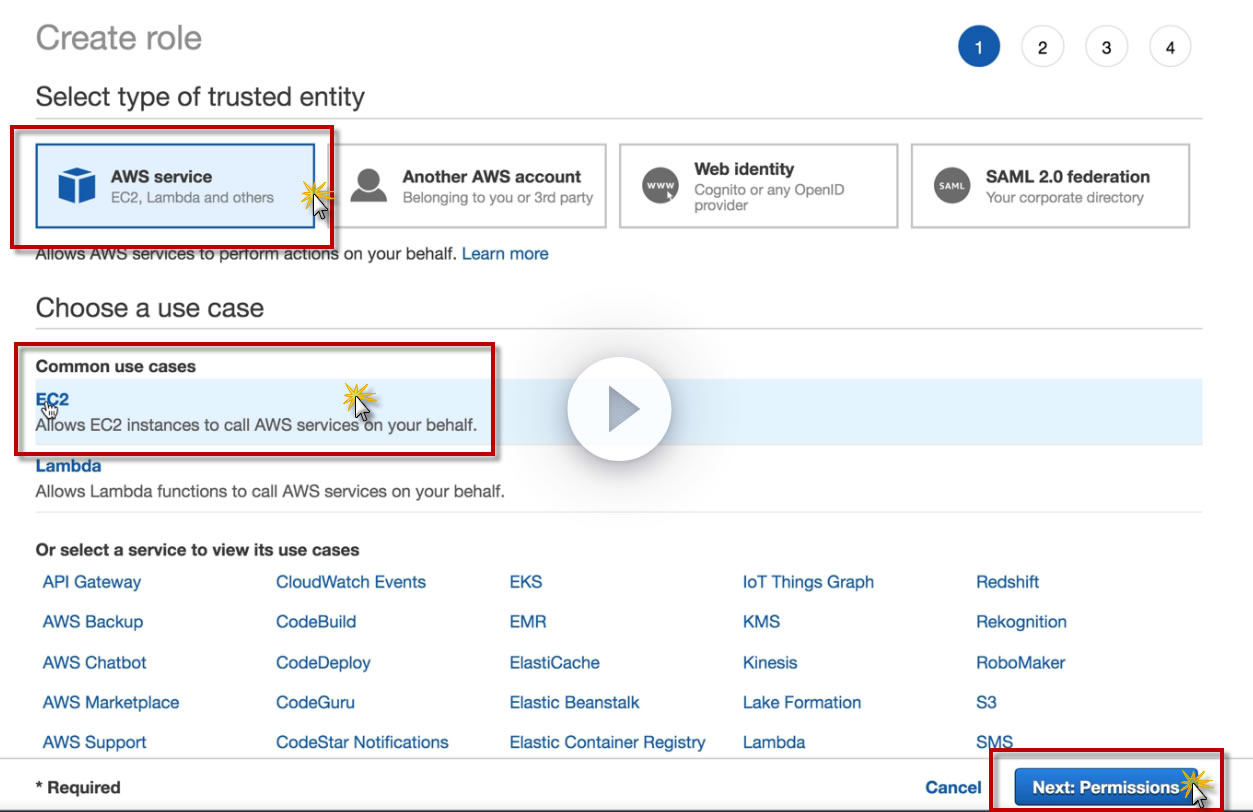Screen dimensions: 1253x812
Task: Select the Rekognition service
Action: click(1021, 622)
